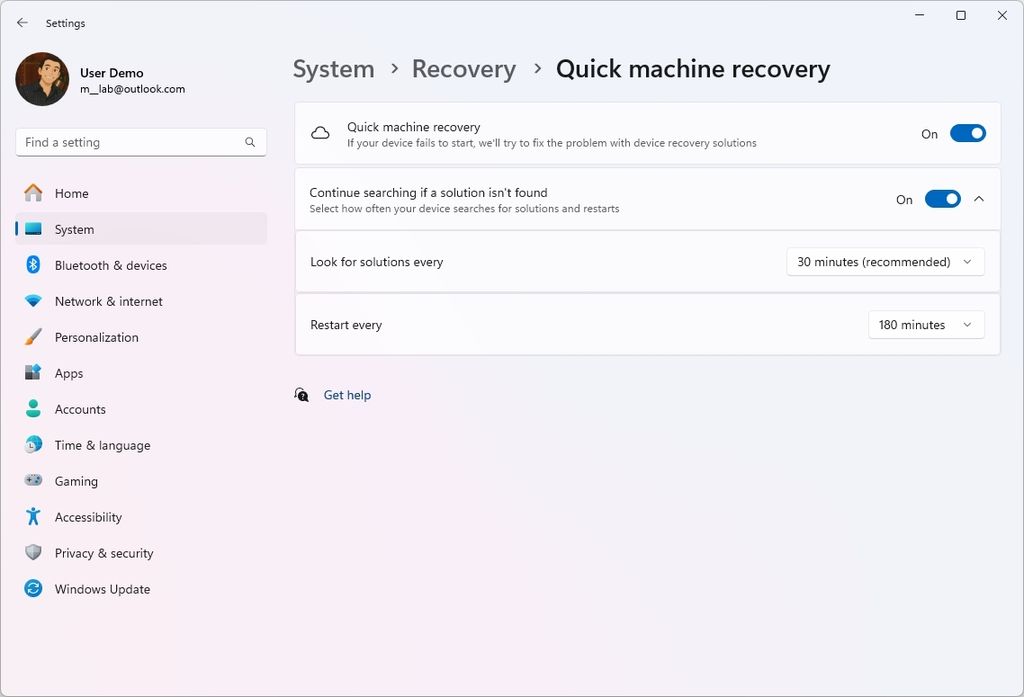The height and width of the screenshot is (697, 1024).
Task: Open Bluetooth & devices via its Bluetooth icon
Action: (x=31, y=265)
